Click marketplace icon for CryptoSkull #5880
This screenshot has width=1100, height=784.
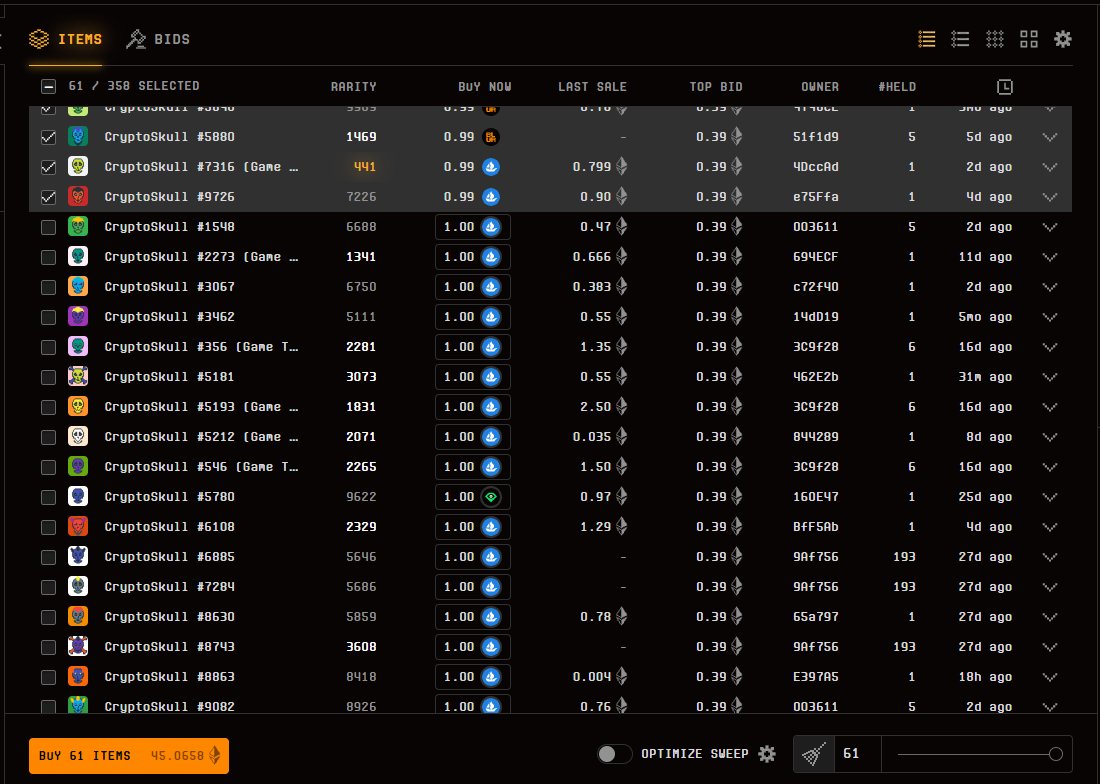coord(491,137)
